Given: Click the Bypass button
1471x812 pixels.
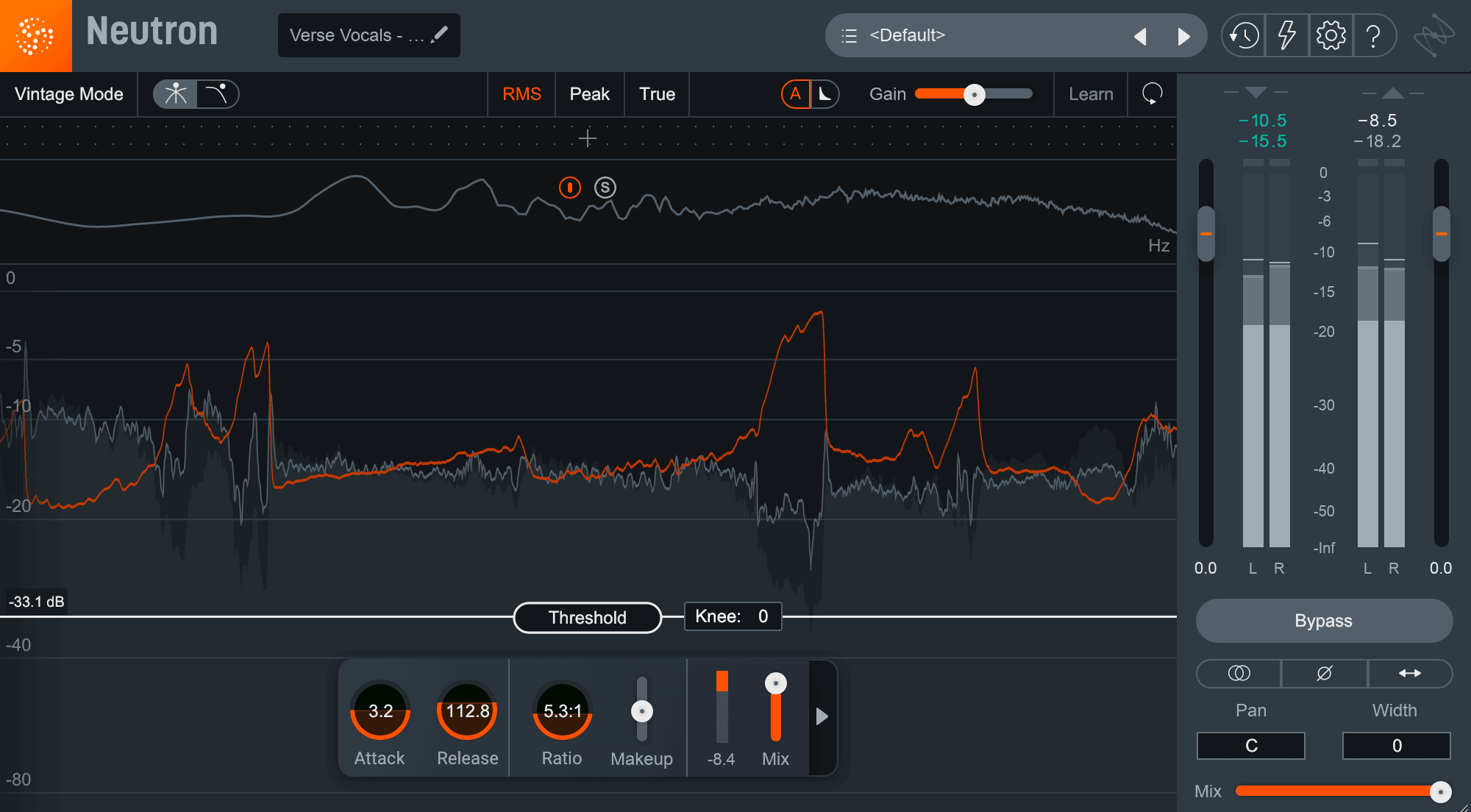Looking at the screenshot, I should (x=1324, y=621).
